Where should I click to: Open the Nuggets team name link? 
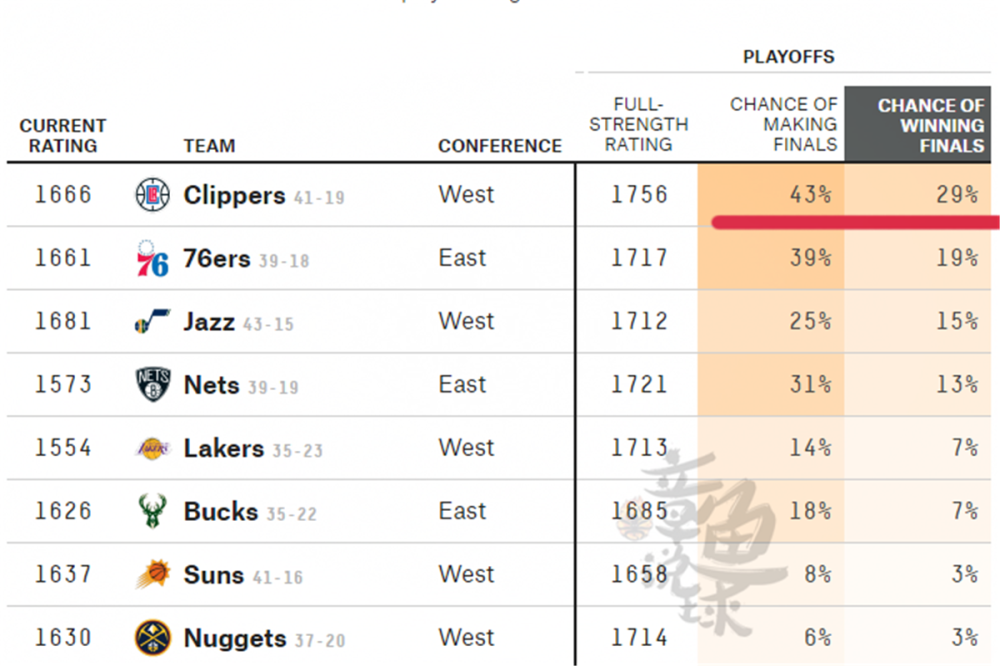pyautogui.click(x=234, y=639)
